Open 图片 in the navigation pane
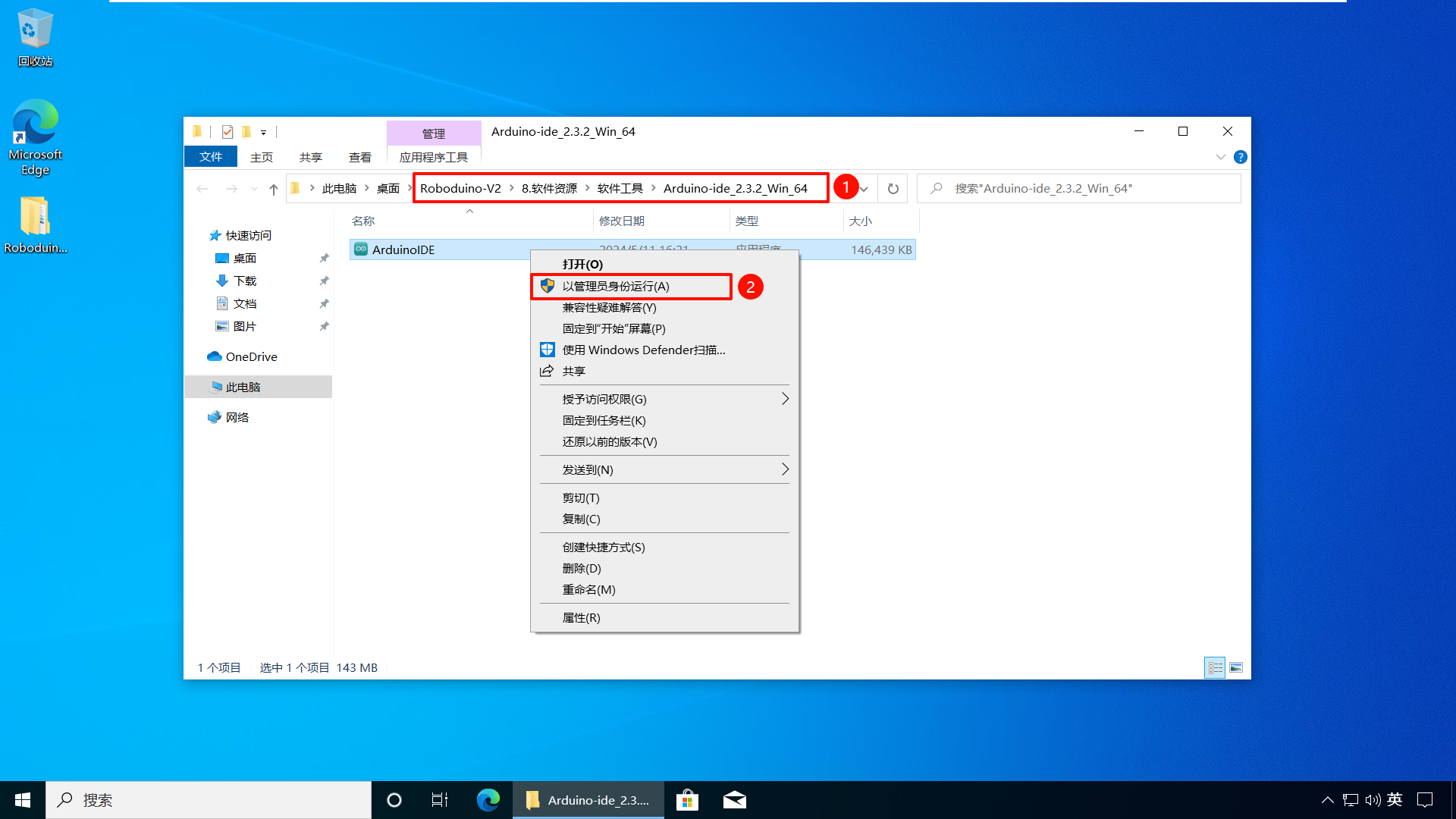The height and width of the screenshot is (819, 1456). (x=245, y=327)
